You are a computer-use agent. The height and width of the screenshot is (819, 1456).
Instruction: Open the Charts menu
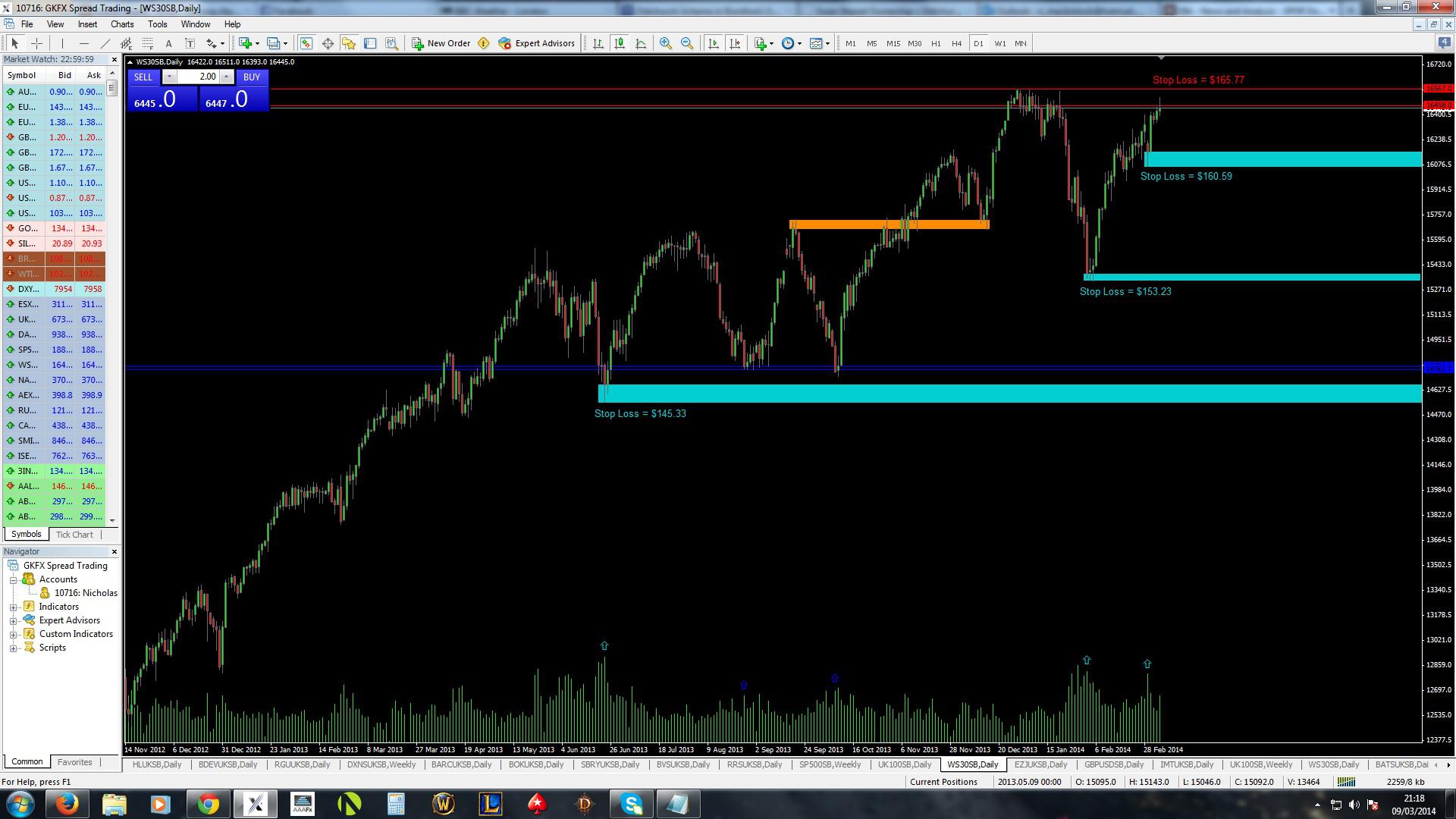click(121, 24)
